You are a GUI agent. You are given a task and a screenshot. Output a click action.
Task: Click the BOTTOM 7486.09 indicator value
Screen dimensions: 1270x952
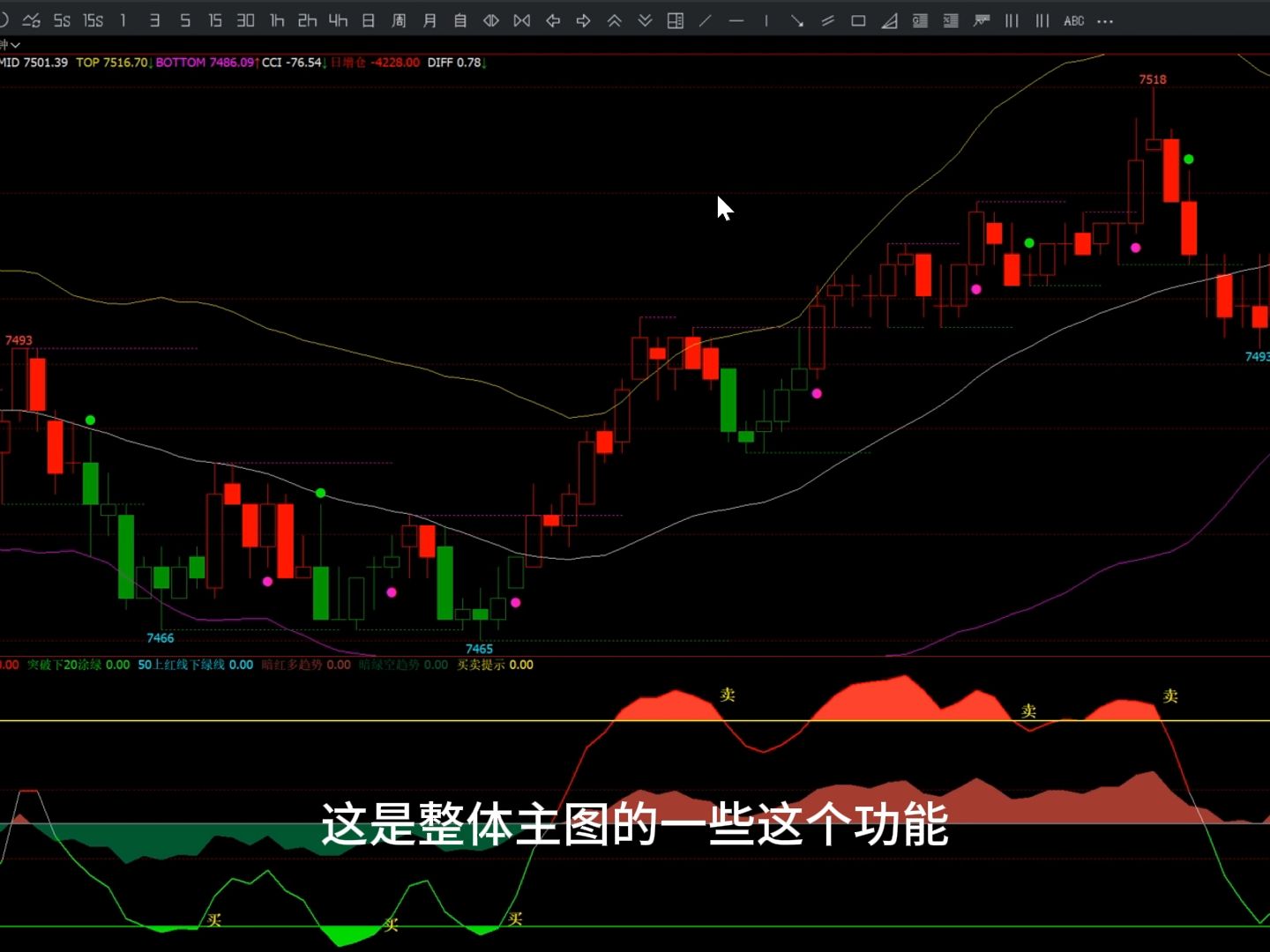(x=206, y=63)
